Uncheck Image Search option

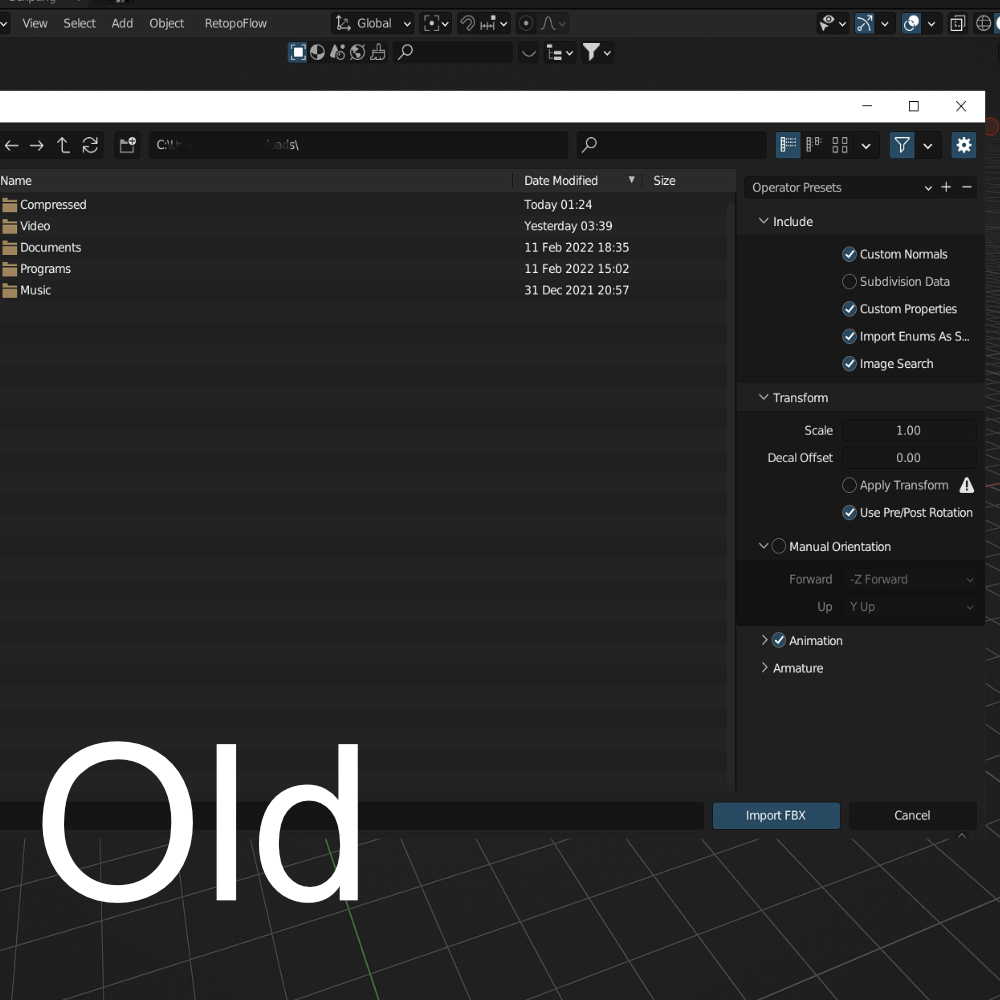[x=849, y=364]
